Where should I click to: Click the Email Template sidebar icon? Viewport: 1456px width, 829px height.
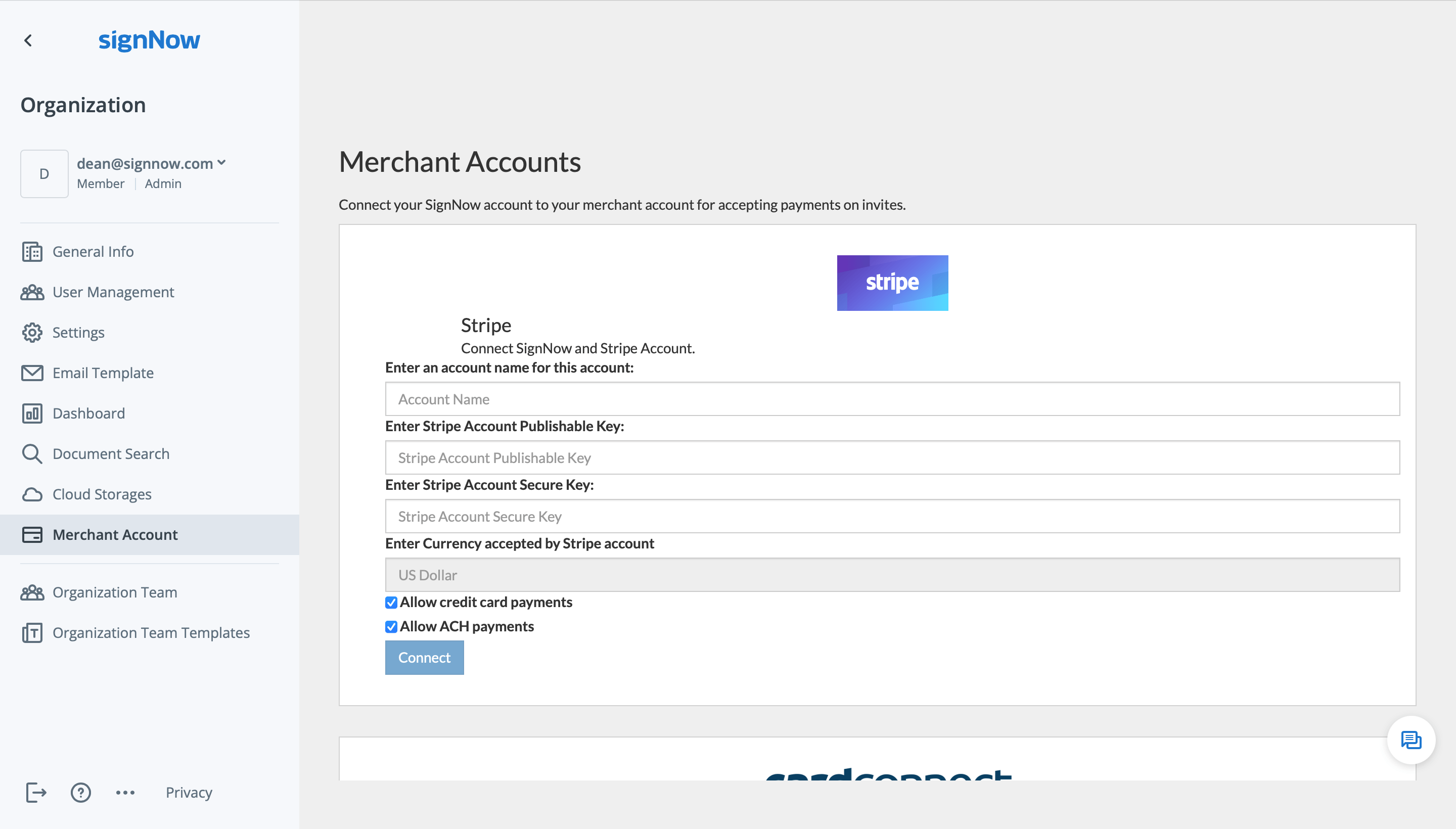pos(33,372)
